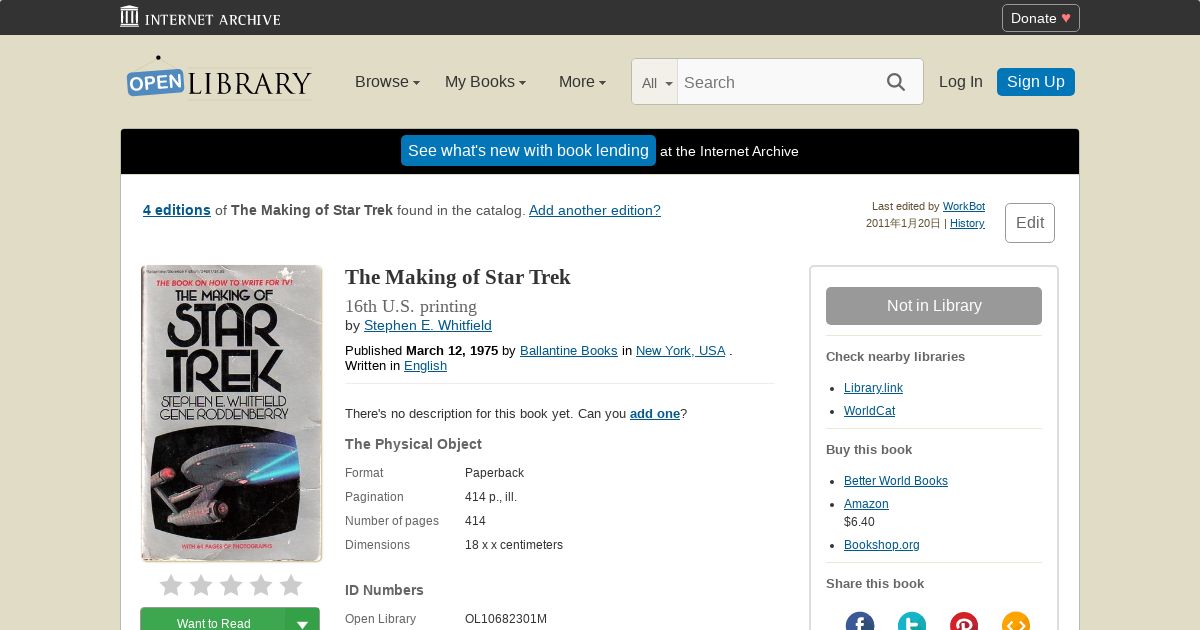1200x630 pixels.
Task: Open the Bookshop.org link
Action: point(882,545)
